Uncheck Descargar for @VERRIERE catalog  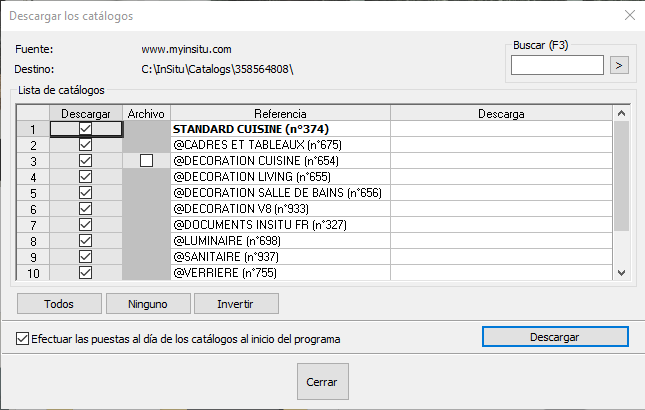(x=86, y=273)
